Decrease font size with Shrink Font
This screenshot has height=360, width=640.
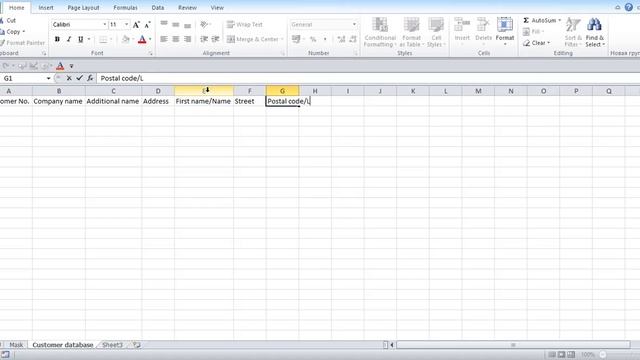pos(147,25)
